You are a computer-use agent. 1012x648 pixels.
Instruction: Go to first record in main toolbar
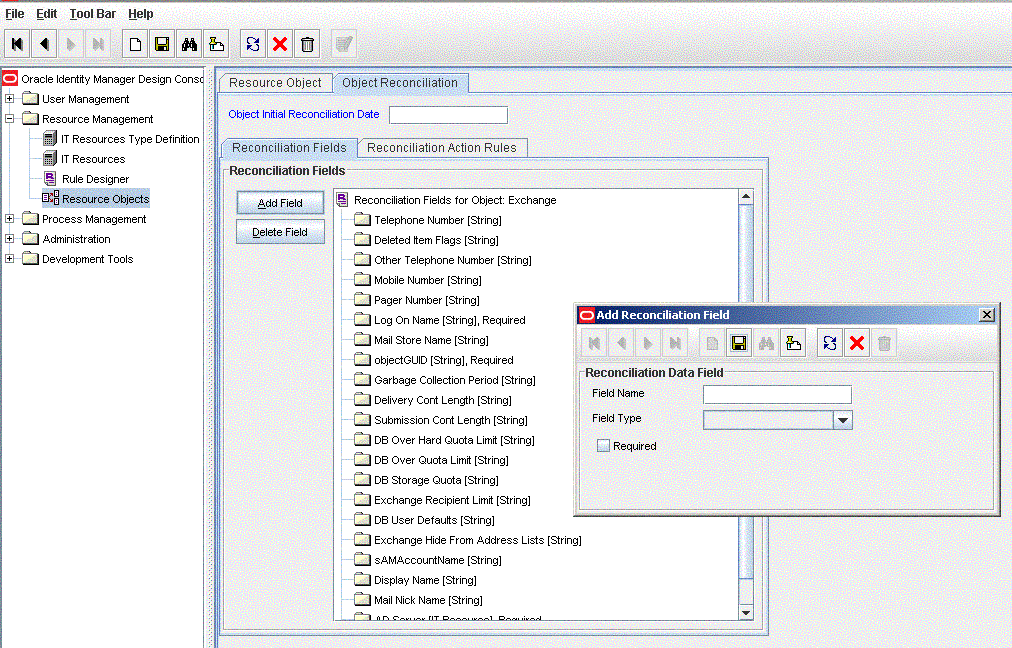coord(17,44)
